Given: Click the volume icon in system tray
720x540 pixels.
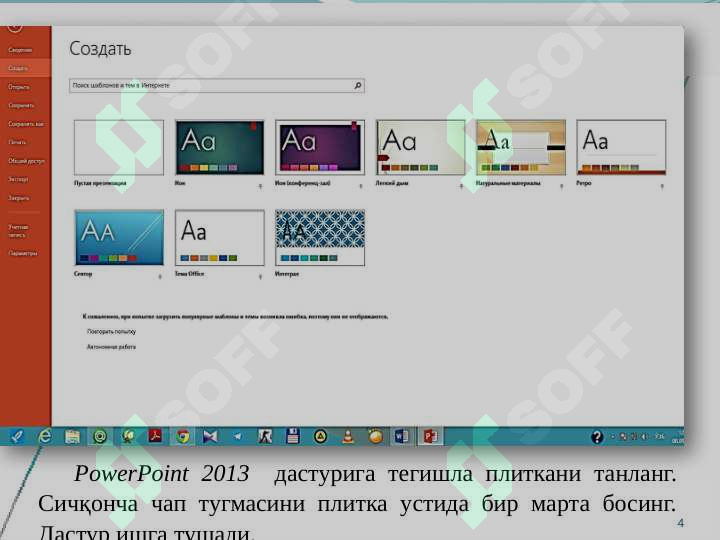Looking at the screenshot, I should (x=645, y=436).
